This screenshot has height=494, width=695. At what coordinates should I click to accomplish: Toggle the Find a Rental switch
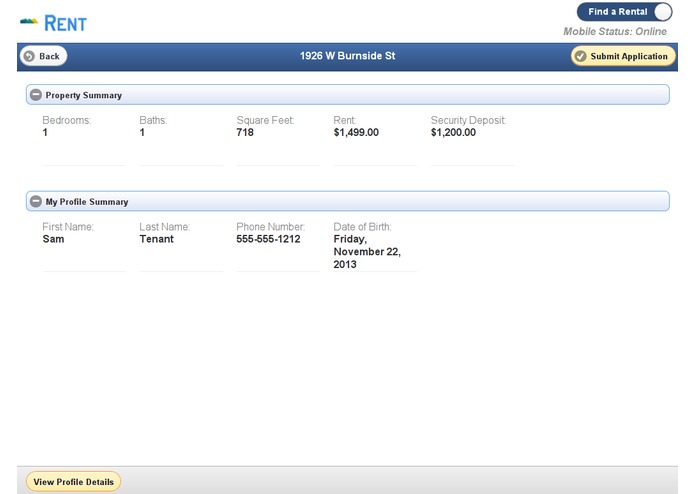(x=625, y=12)
